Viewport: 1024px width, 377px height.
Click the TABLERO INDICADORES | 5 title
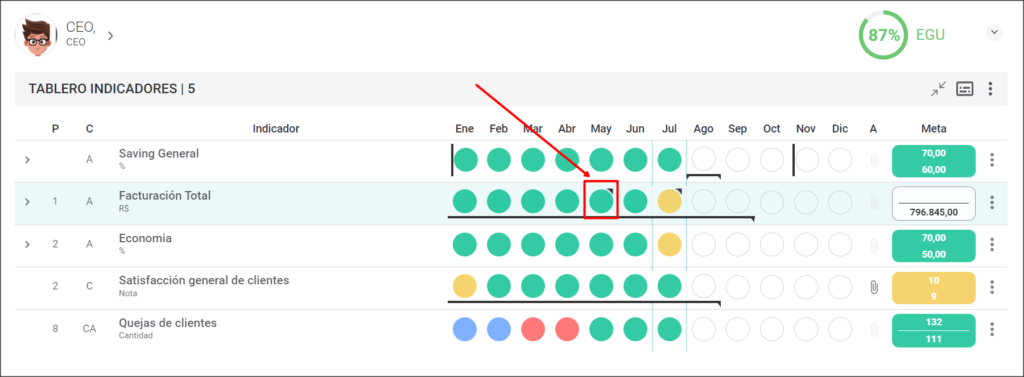click(x=112, y=89)
